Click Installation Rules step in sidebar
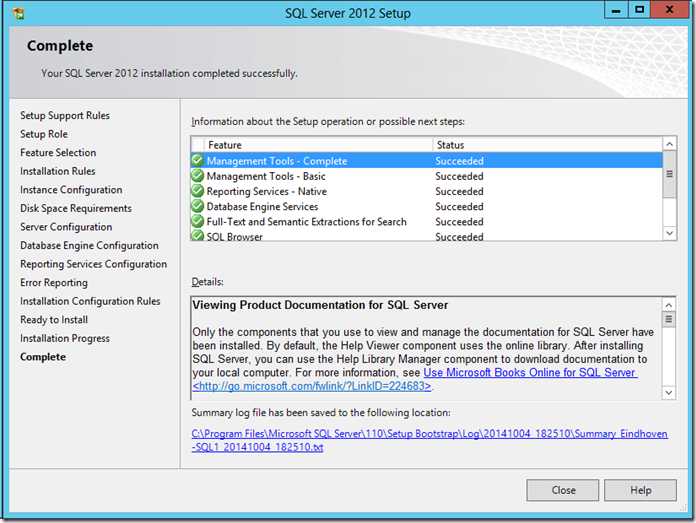696x523 pixels. [58, 171]
